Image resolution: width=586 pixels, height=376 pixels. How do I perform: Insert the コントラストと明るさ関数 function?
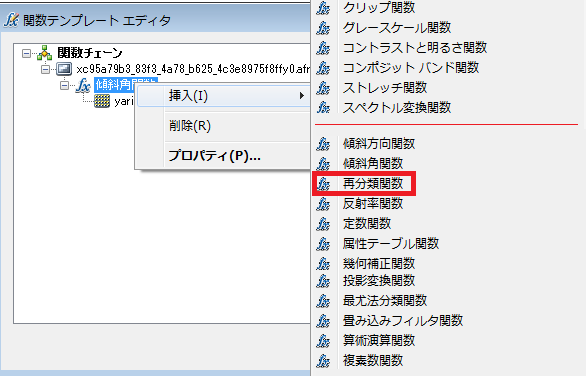[415, 48]
